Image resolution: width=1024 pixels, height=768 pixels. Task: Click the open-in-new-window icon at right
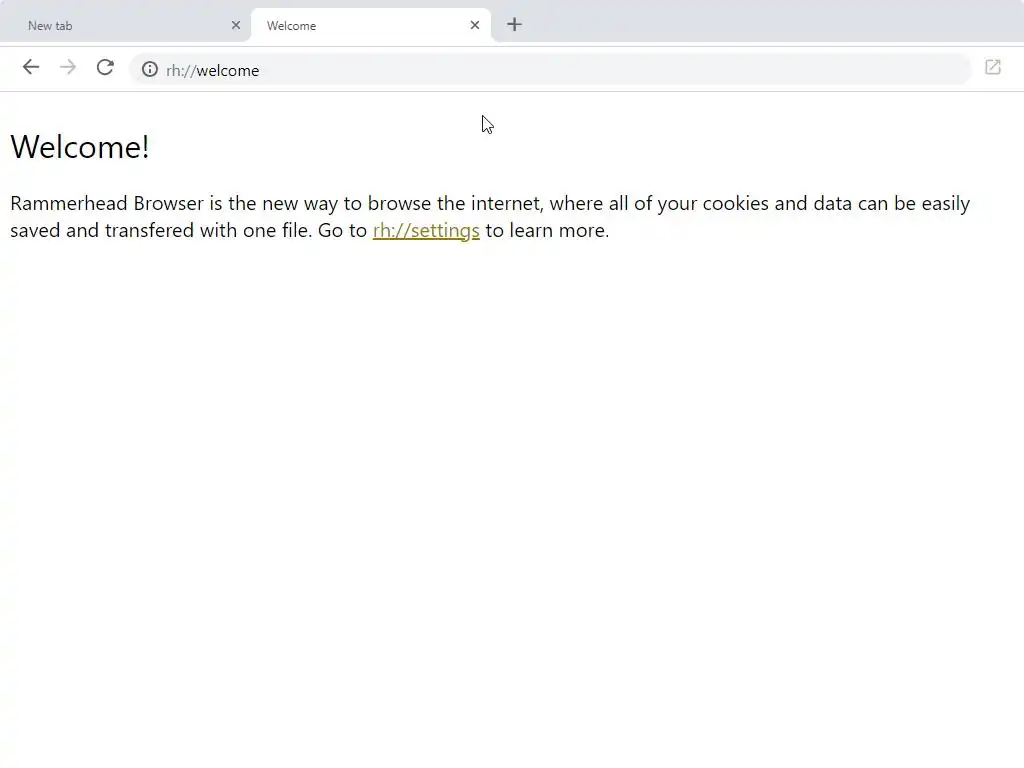click(993, 67)
